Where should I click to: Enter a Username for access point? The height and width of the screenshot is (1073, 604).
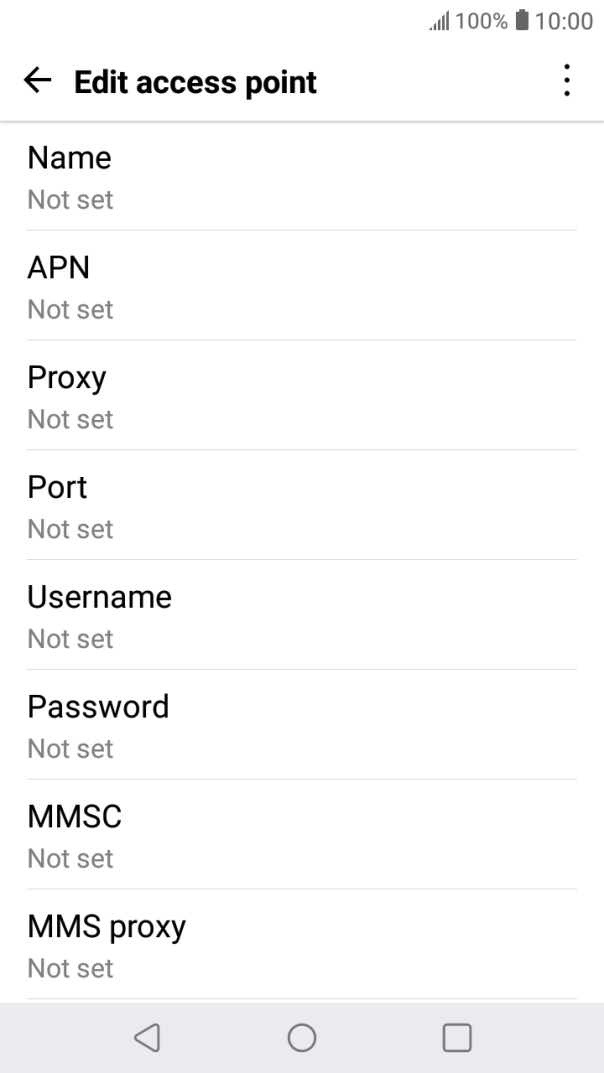click(x=302, y=616)
